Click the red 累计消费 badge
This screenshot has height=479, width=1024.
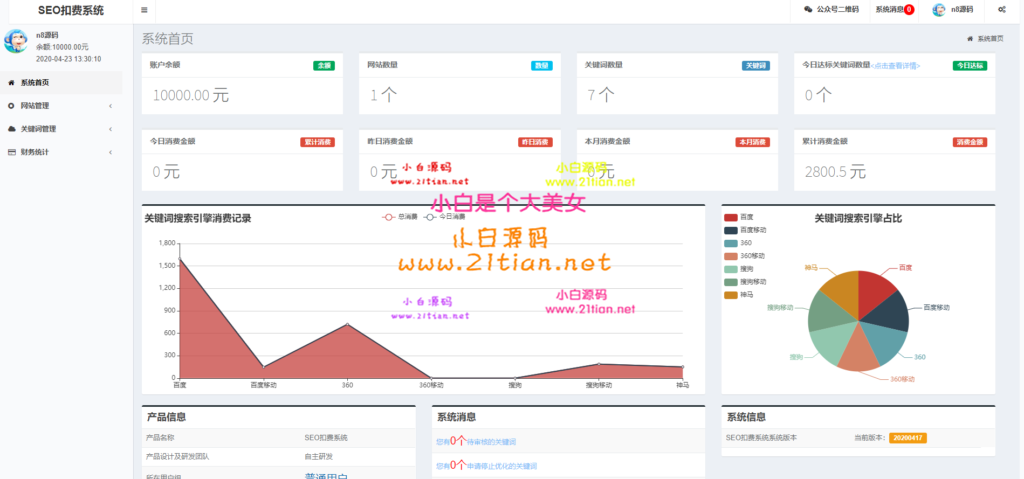[317, 142]
